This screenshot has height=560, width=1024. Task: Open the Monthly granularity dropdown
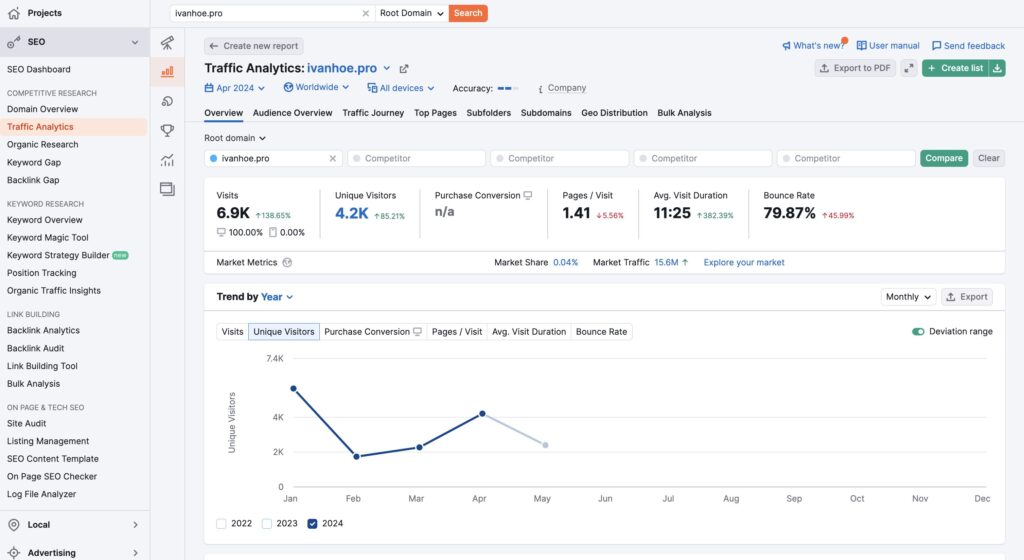(x=908, y=297)
